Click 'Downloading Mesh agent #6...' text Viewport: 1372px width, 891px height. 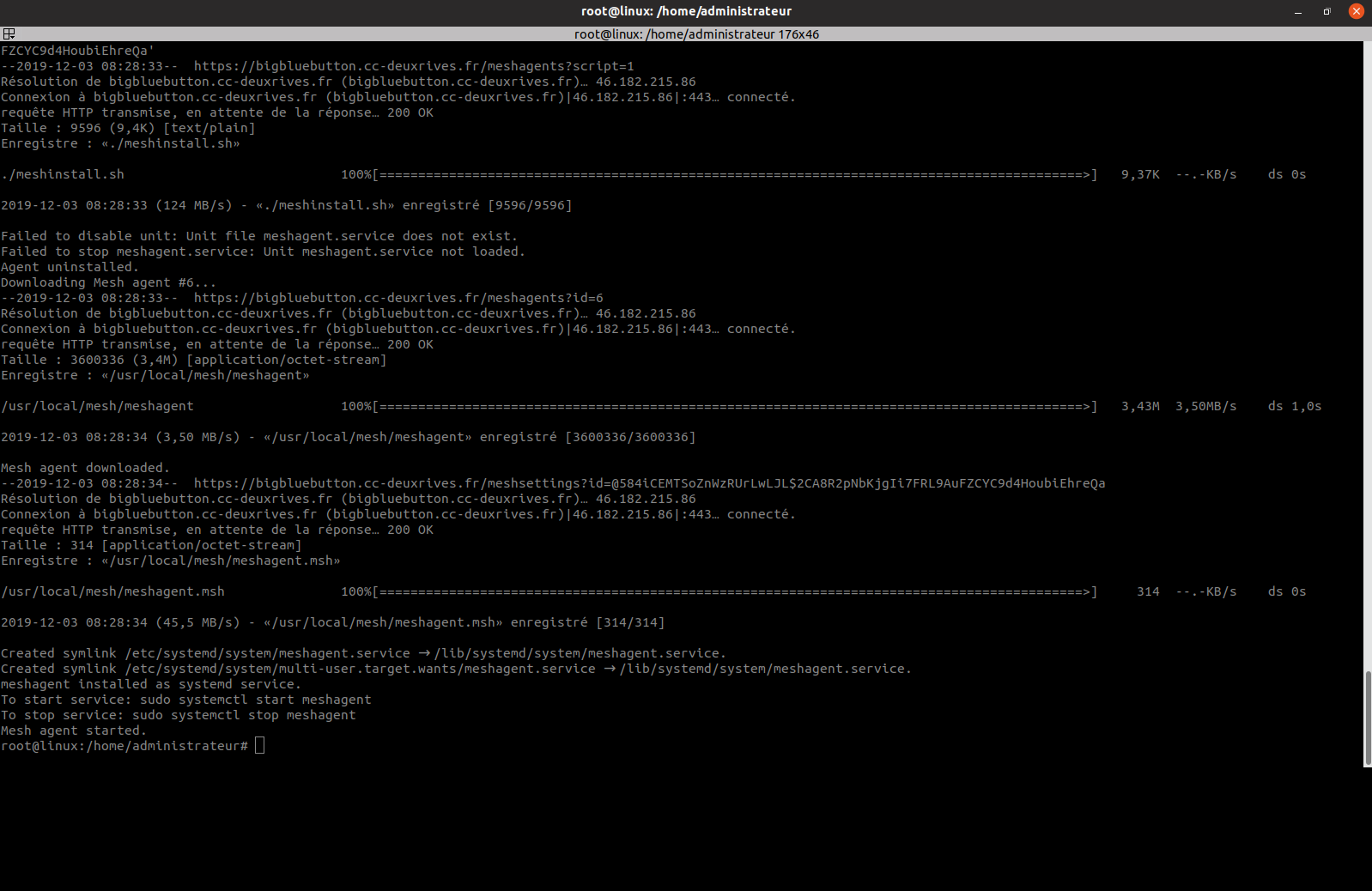coord(108,282)
